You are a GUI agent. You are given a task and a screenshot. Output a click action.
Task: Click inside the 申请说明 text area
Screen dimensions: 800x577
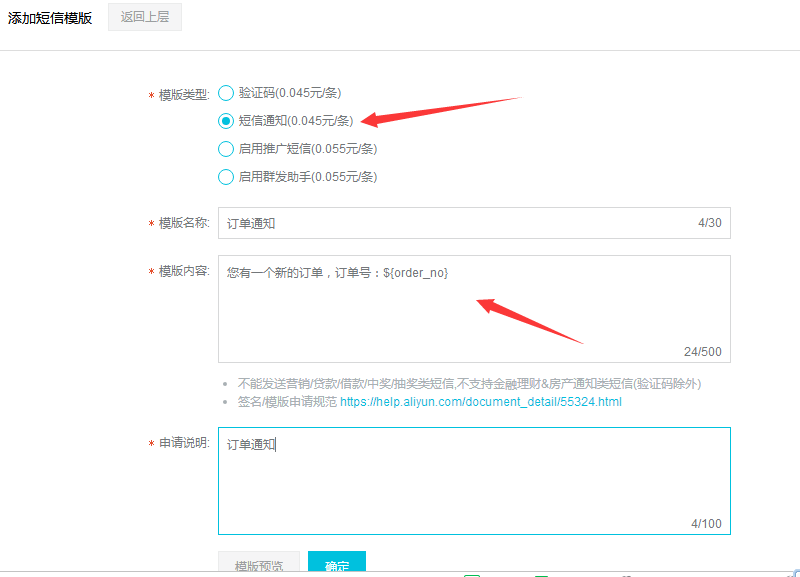coord(474,481)
